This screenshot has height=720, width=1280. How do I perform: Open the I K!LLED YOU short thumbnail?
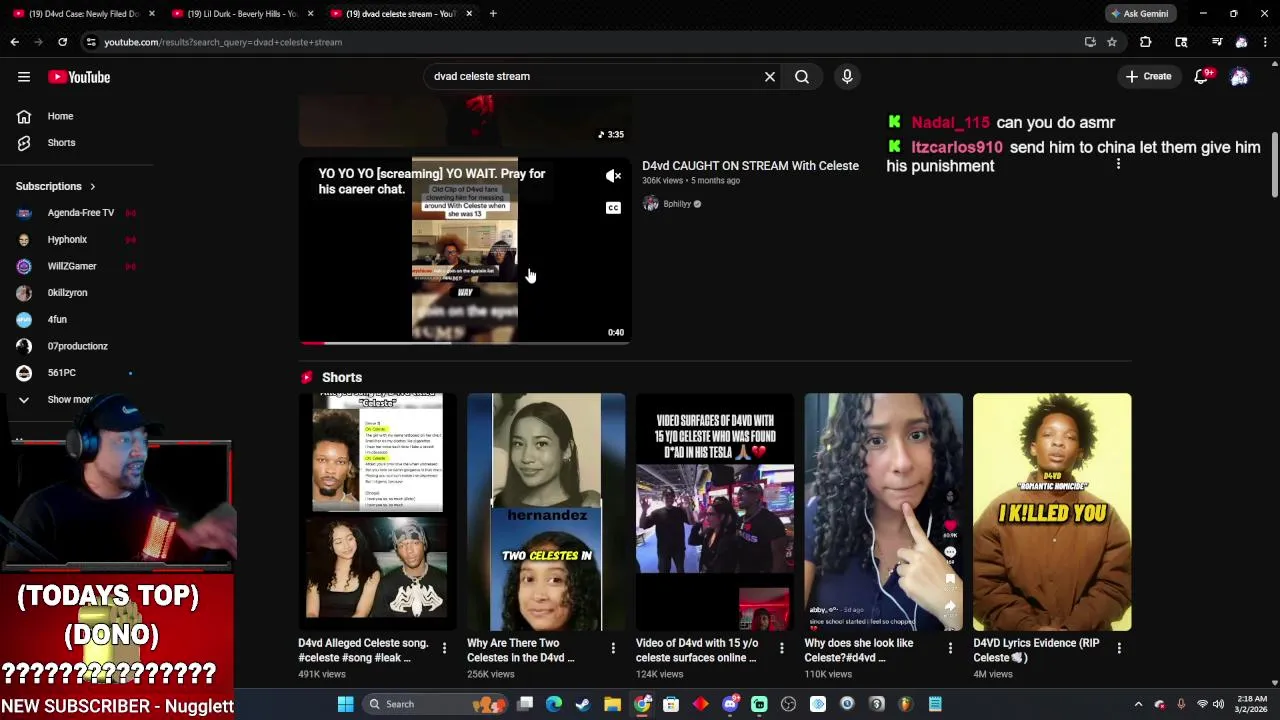[x=1052, y=512]
